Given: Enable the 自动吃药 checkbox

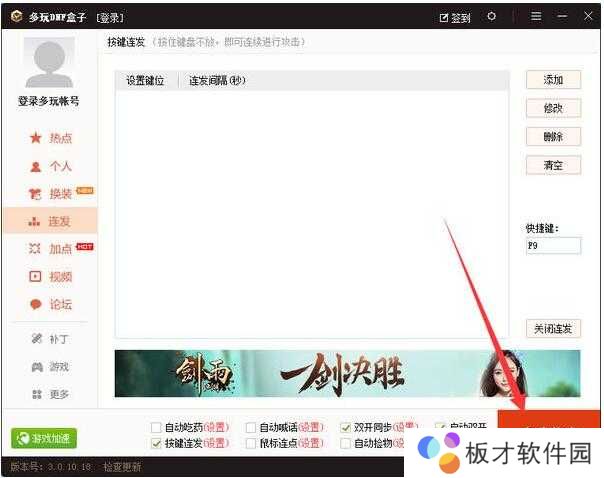Looking at the screenshot, I should pos(156,427).
